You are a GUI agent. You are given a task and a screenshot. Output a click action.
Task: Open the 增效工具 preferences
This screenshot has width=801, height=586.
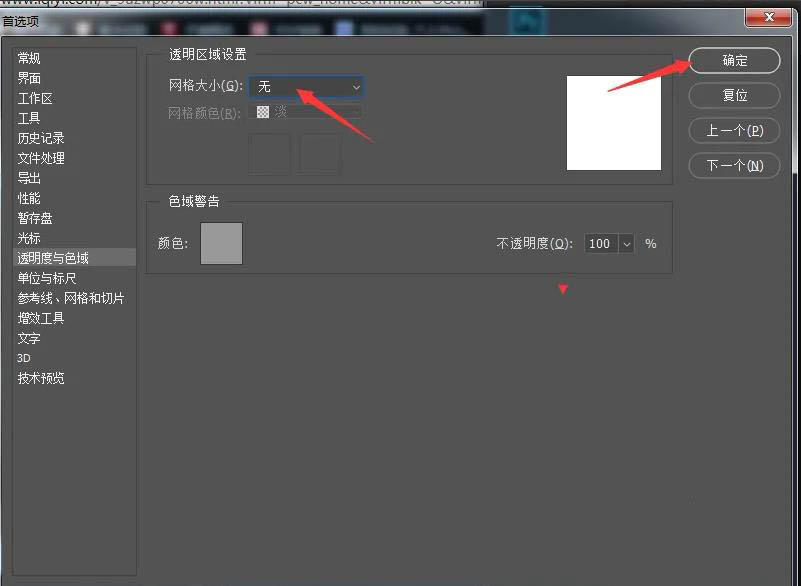[x=41, y=318]
